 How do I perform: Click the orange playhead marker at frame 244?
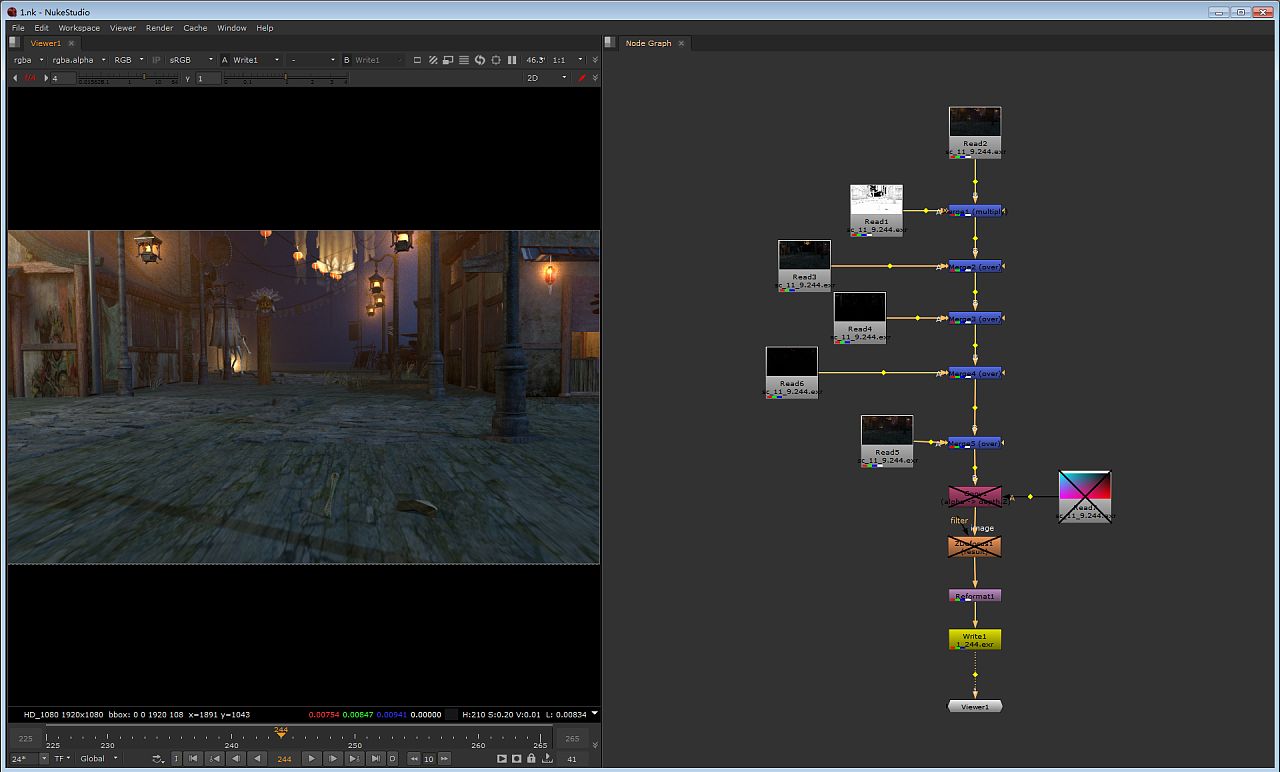[281, 732]
